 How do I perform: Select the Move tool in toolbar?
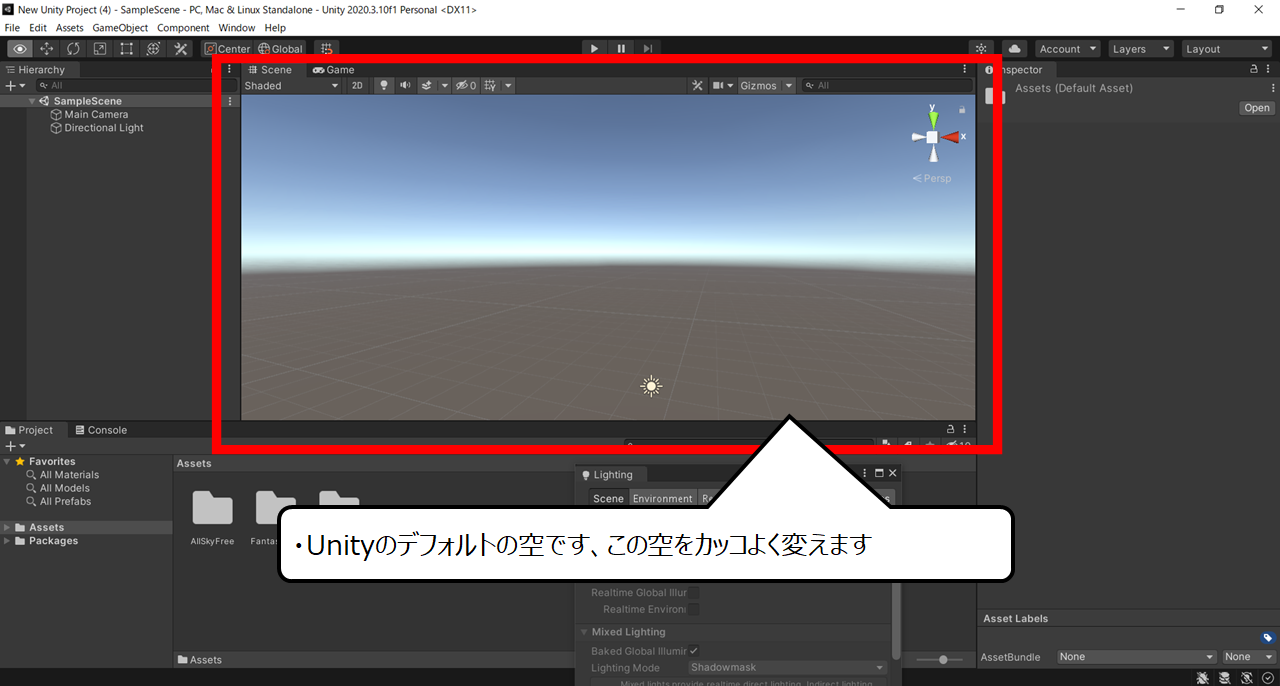coord(46,49)
